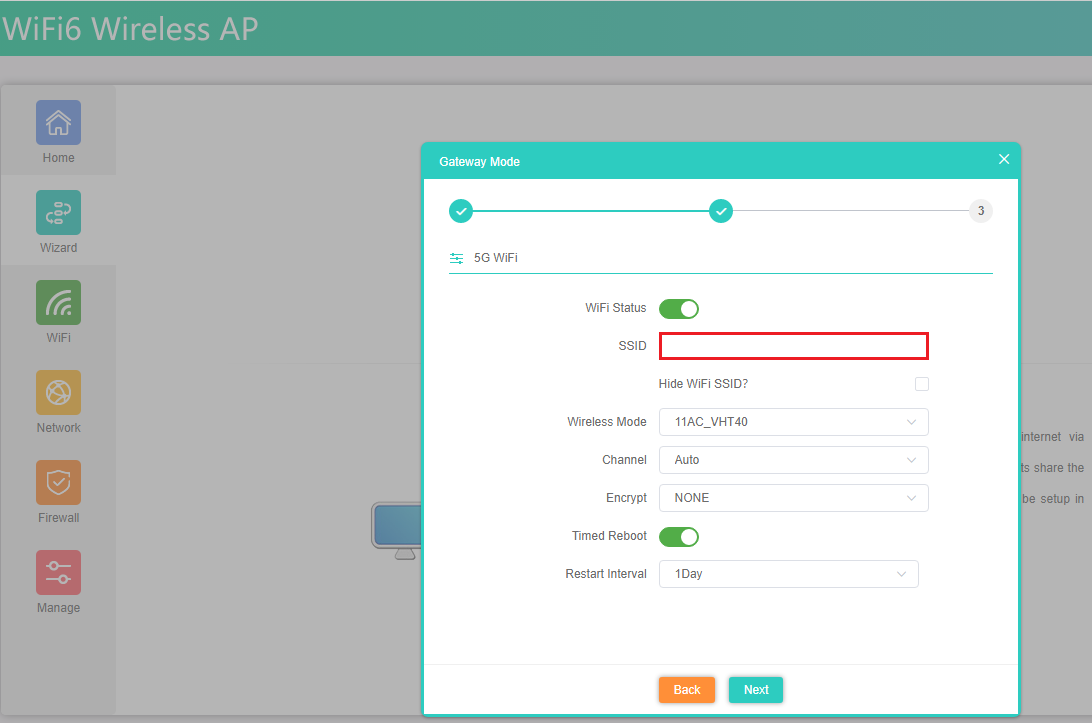This screenshot has height=723, width=1092.
Task: Expand the Restart Interval dropdown
Action: [788, 574]
